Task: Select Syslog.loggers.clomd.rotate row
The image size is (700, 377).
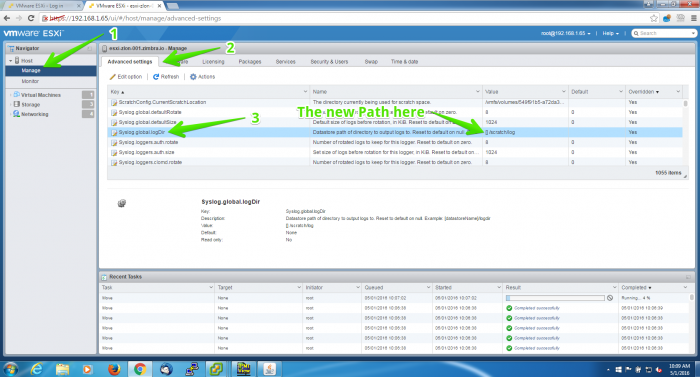Action: coord(395,162)
